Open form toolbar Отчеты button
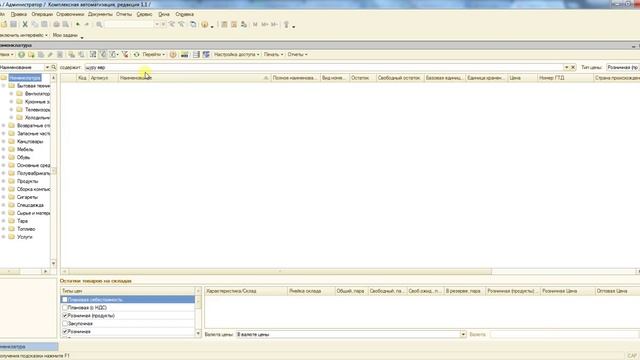The image size is (640, 360). (297, 54)
